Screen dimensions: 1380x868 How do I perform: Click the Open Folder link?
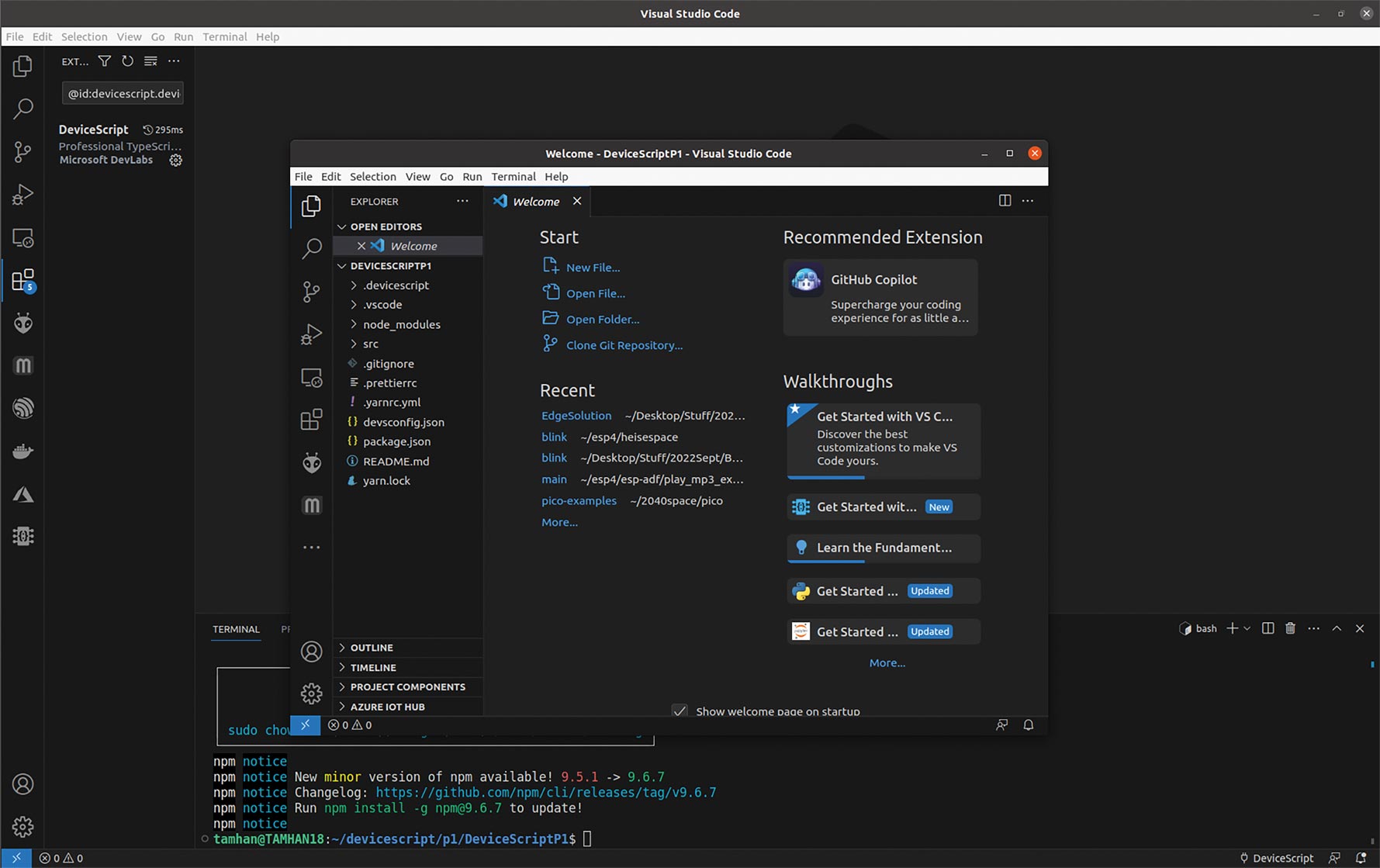[x=603, y=319]
